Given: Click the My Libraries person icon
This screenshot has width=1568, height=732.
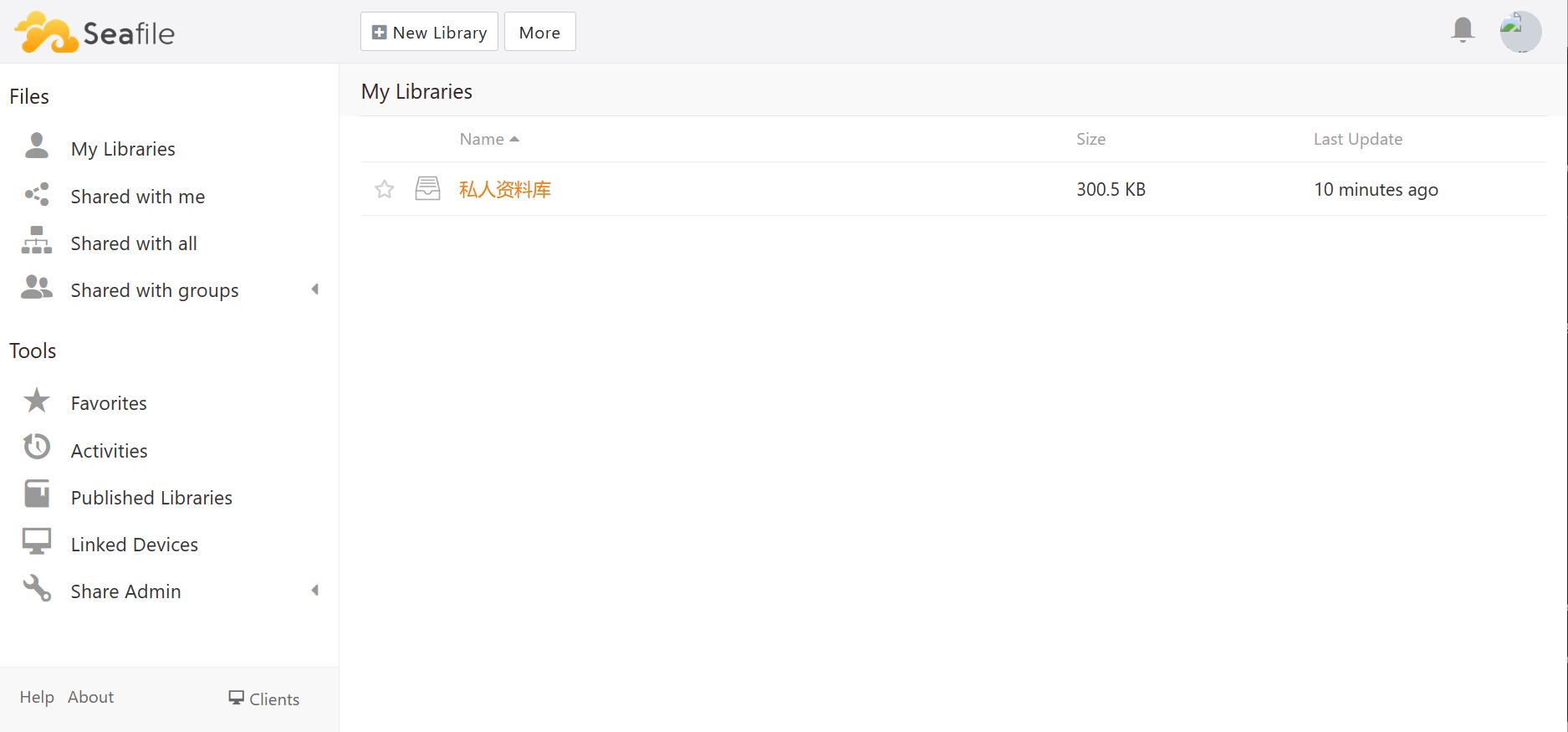Looking at the screenshot, I should (37, 146).
